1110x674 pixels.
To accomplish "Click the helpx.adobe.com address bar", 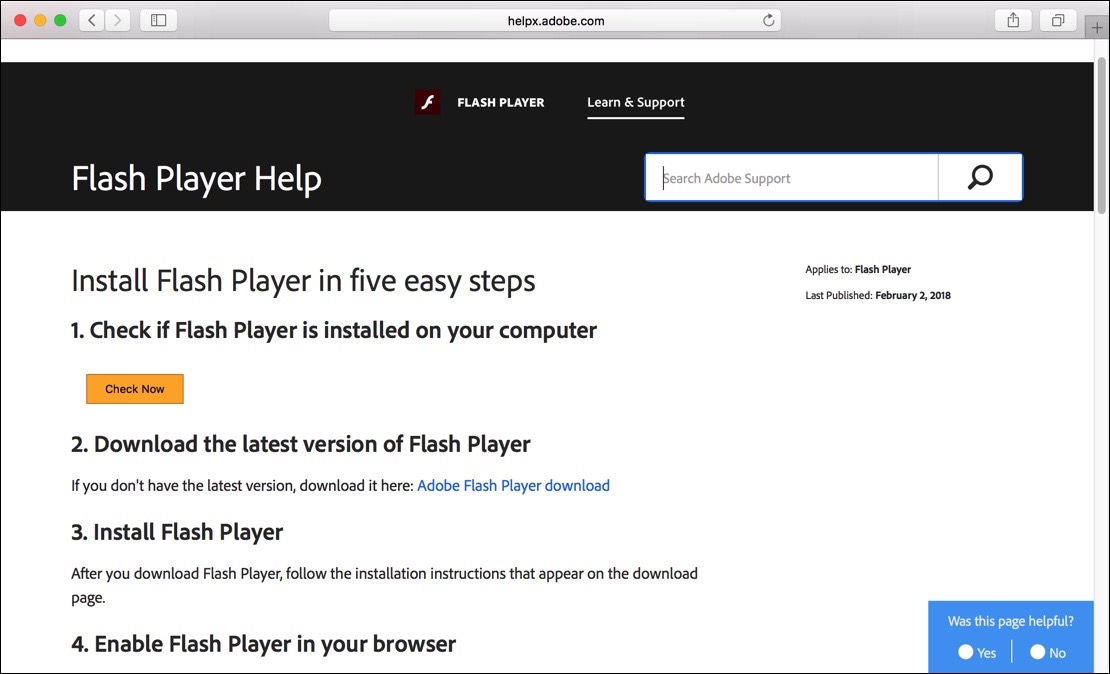I will (x=555, y=21).
